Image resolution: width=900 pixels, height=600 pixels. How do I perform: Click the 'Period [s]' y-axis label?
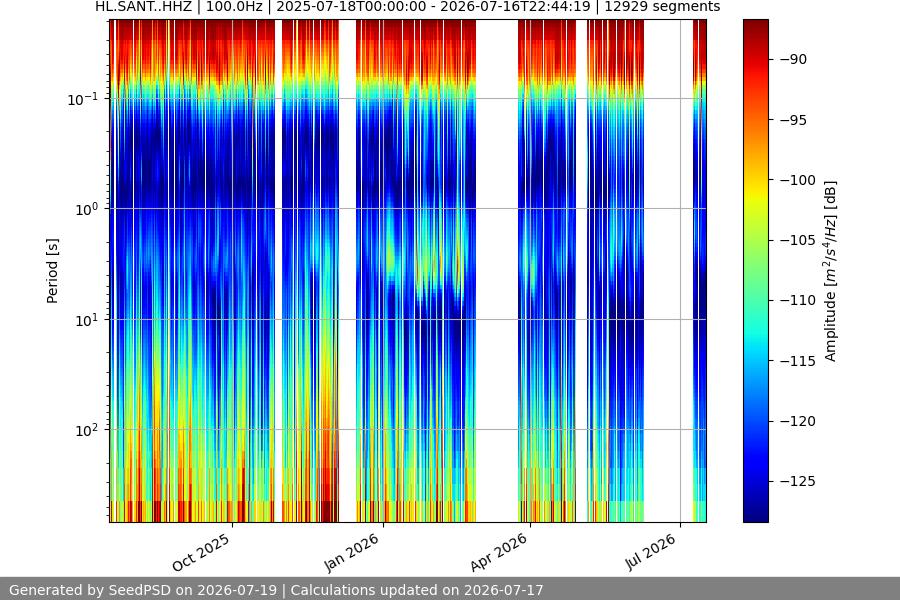tap(52, 271)
